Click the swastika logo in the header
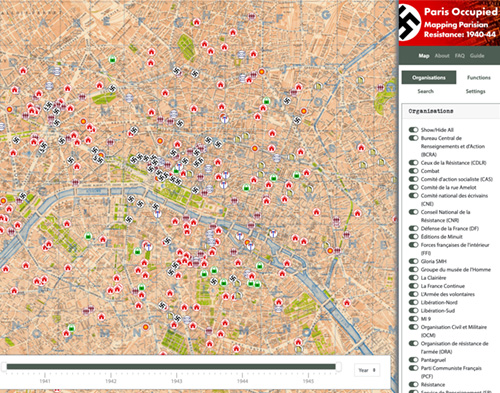This screenshot has width=500, height=393. (x=410, y=22)
